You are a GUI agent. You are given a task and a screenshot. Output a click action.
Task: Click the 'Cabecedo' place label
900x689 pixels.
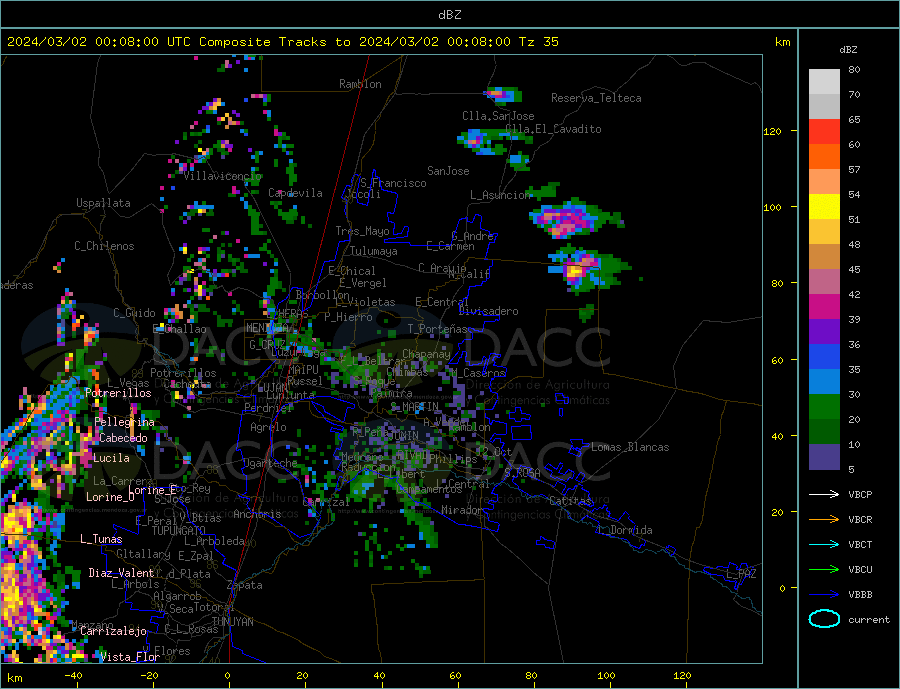(x=123, y=438)
